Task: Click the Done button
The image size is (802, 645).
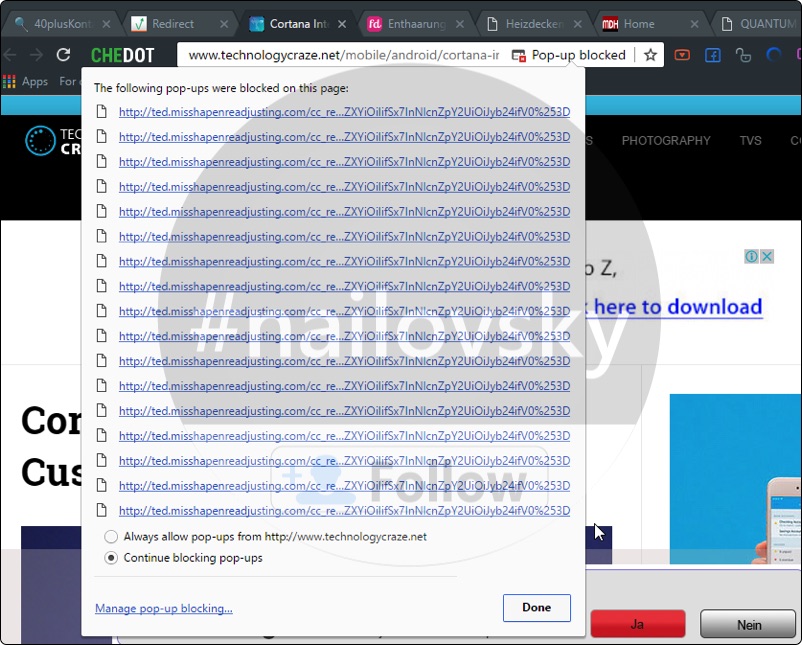Action: (536, 607)
